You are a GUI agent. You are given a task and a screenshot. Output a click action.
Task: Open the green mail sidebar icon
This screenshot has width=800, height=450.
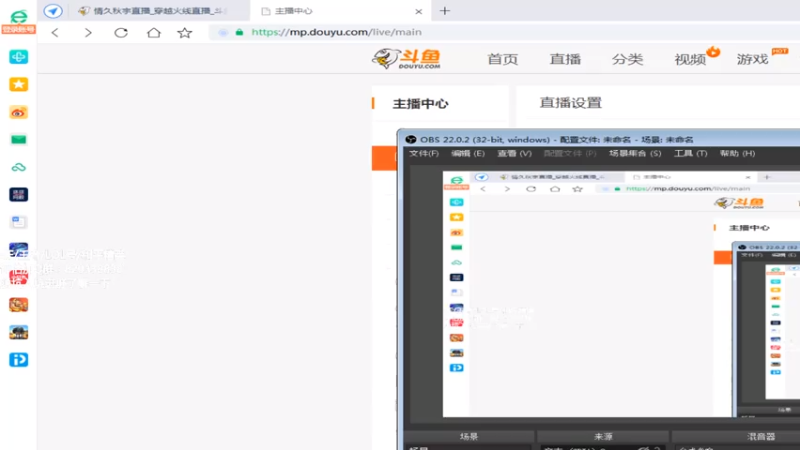point(18,139)
